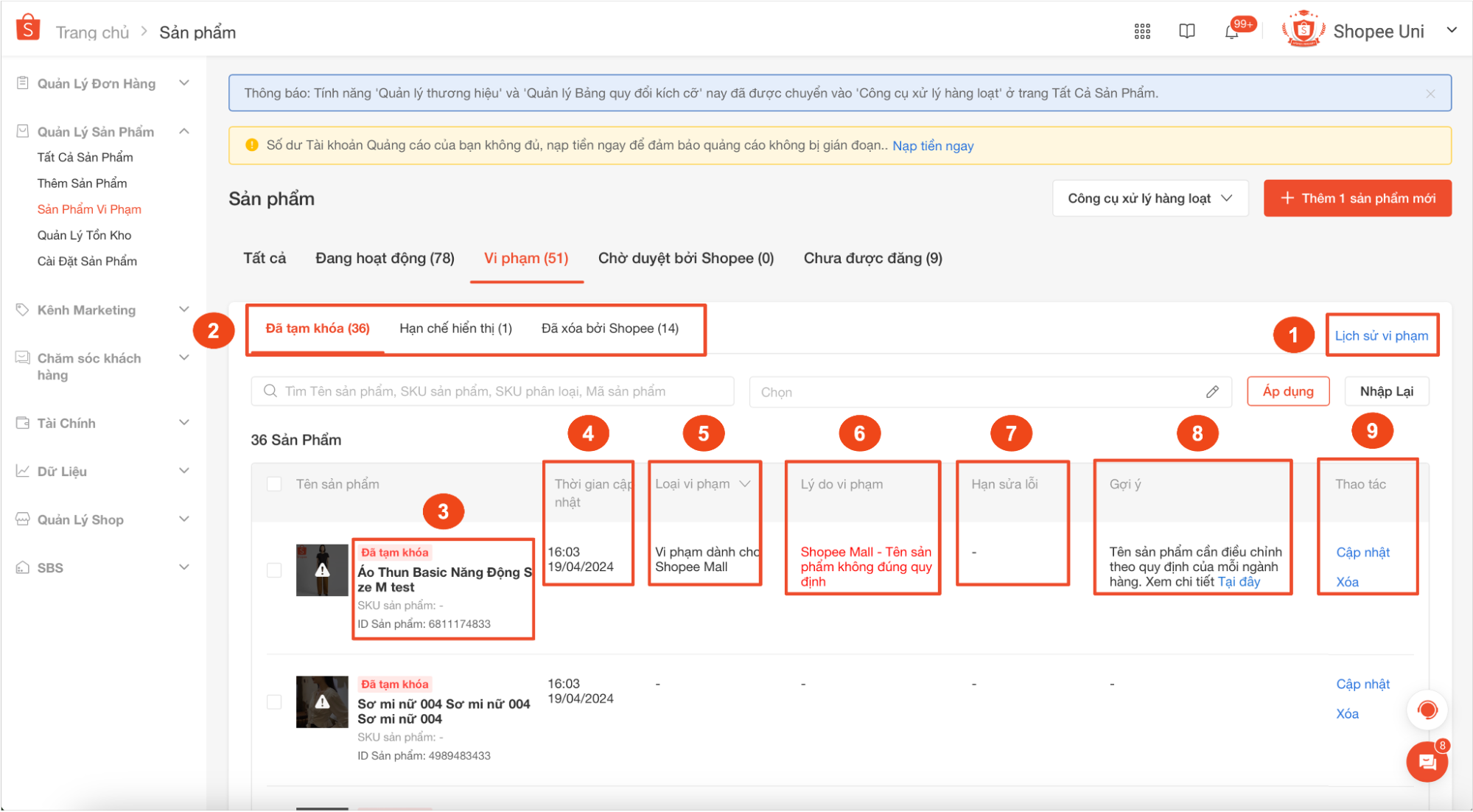Viewport: 1473px width, 812px height.
Task: Select Đã xóa bởi Shopee subtab
Action: [x=609, y=329]
